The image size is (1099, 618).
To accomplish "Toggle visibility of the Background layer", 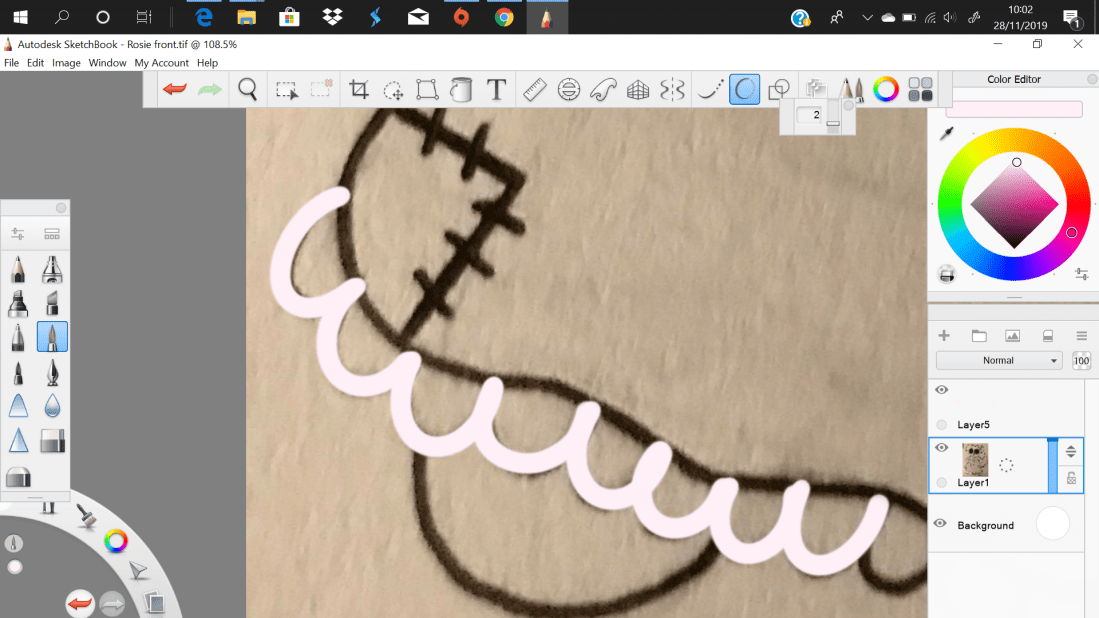I will point(940,523).
